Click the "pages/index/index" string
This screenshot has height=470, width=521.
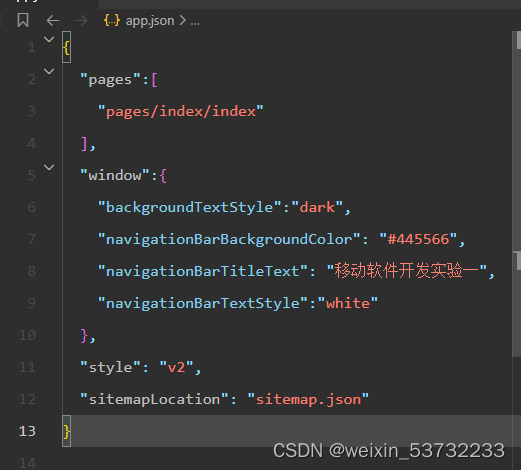pyautogui.click(x=180, y=112)
